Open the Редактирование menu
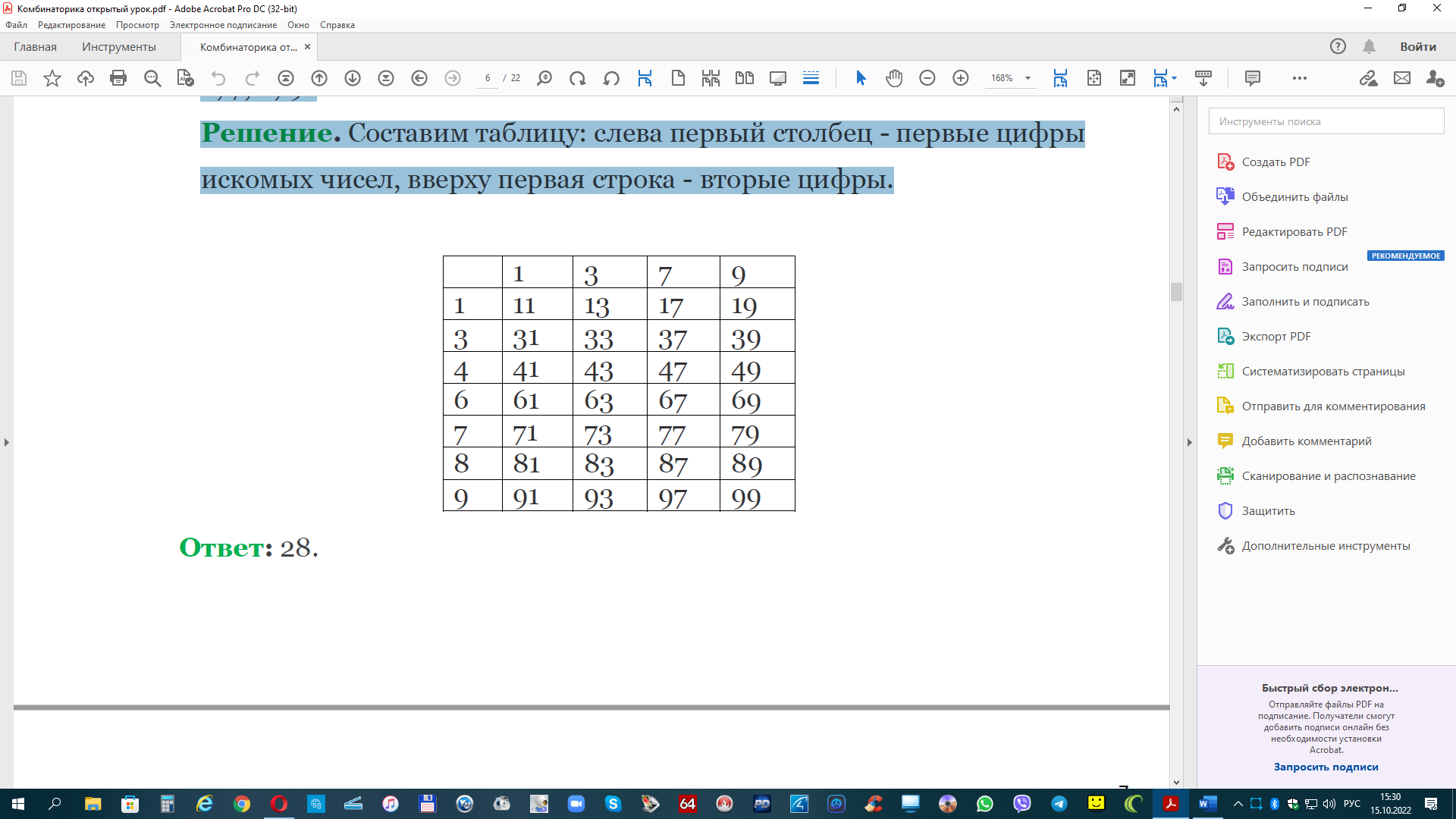This screenshot has height=819, width=1456. click(71, 25)
